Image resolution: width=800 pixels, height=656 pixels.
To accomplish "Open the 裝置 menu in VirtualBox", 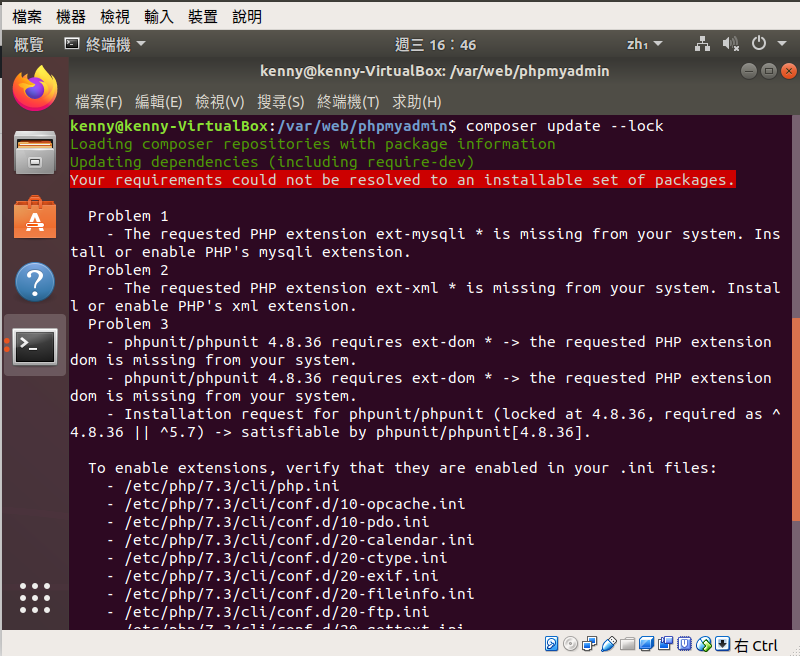I will (203, 17).
